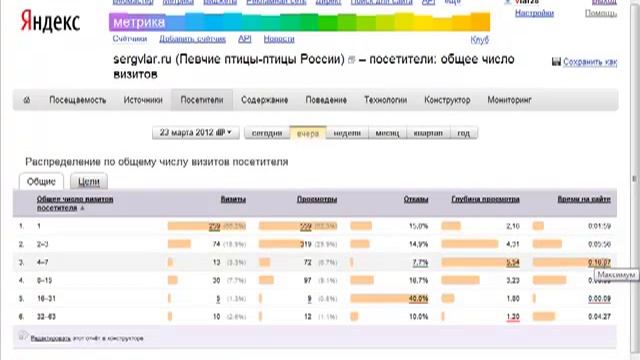This screenshot has height=360, width=640.
Task: Sort by Общее число визитов посетителя column
Action: pos(75,203)
